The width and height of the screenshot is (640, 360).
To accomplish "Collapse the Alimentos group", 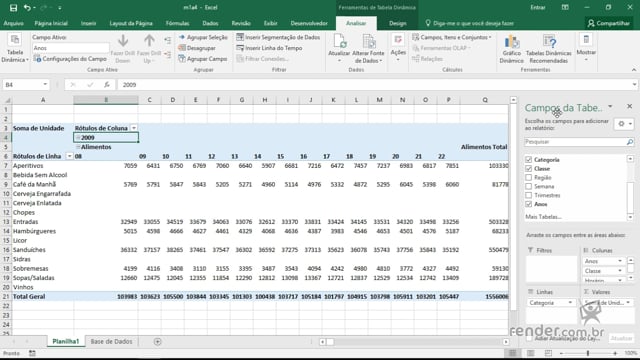I will click(78, 147).
